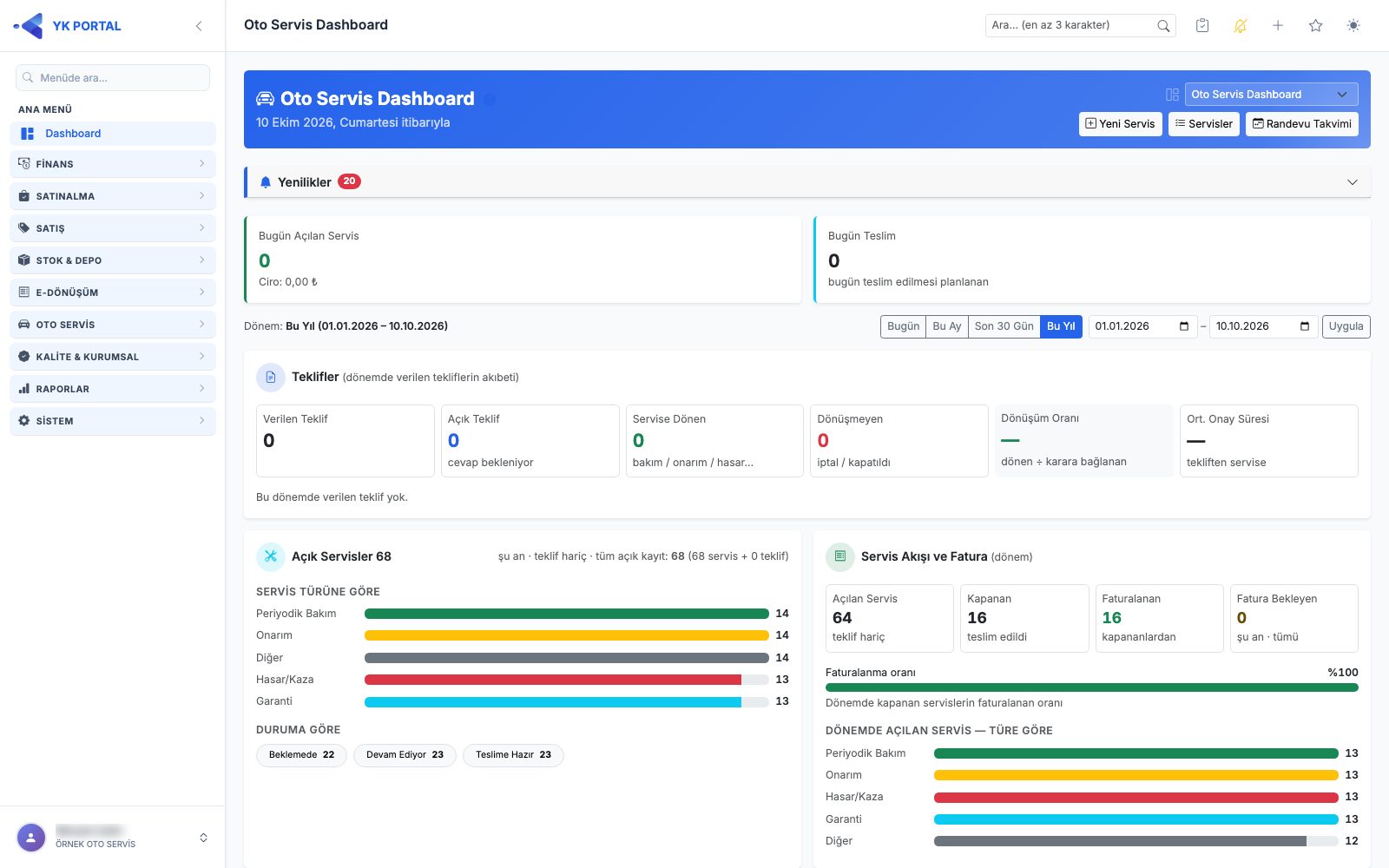Viewport: 1389px width, 868px height.
Task: Open the Randevu Takvimi button
Action: click(1301, 124)
